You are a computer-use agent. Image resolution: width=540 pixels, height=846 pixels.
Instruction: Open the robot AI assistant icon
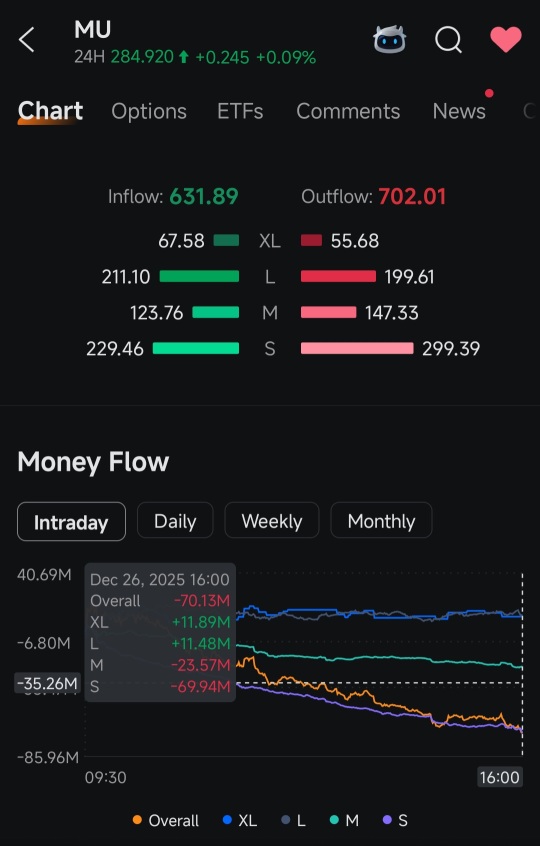tap(389, 39)
